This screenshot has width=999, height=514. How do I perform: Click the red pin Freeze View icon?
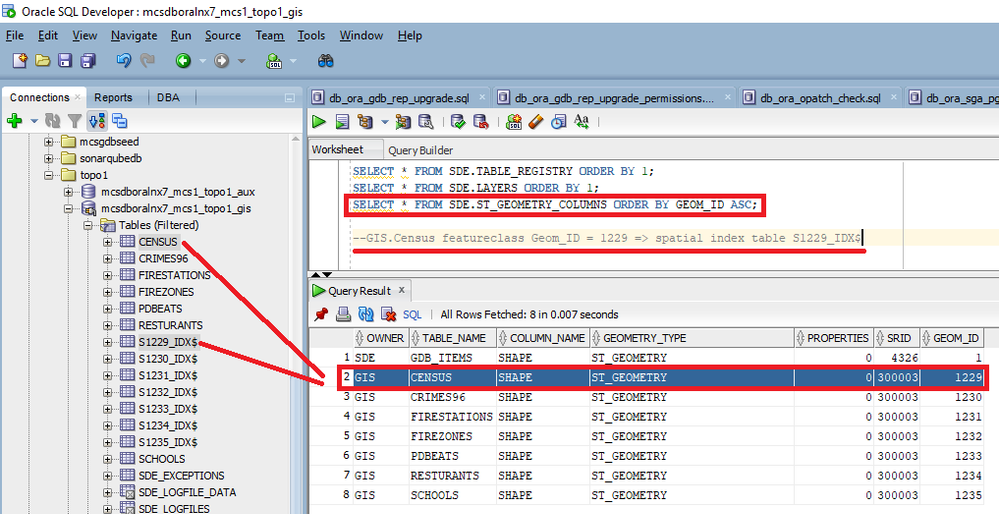[321, 314]
